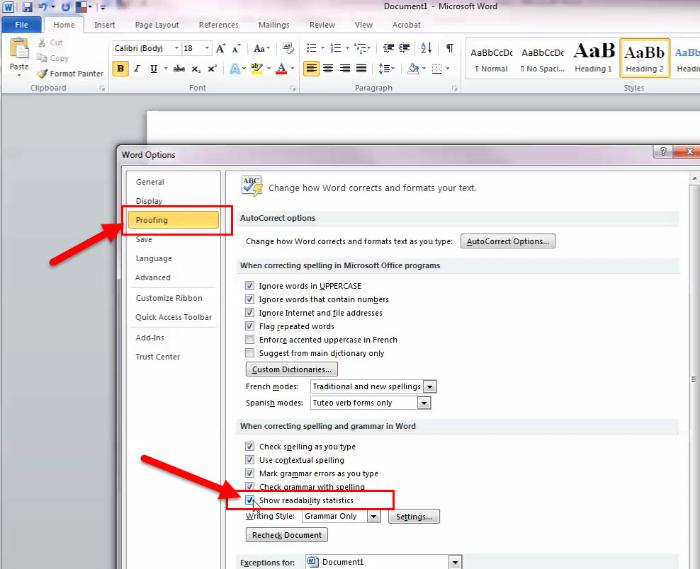
Task: Click the Word Options help icon
Action: point(663,152)
